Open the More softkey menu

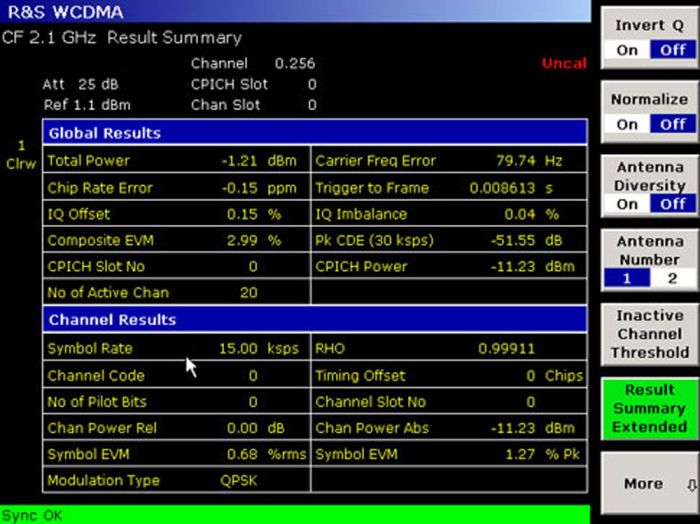(x=650, y=483)
